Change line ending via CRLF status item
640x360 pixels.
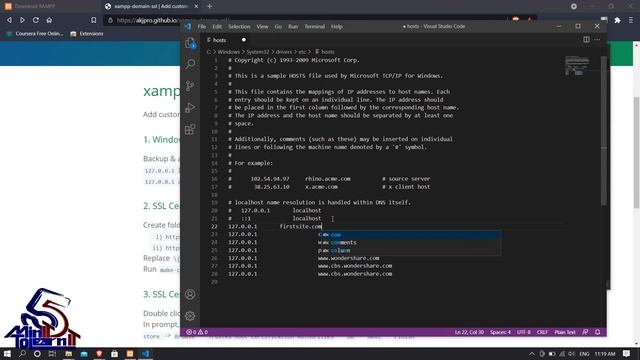pos(542,332)
